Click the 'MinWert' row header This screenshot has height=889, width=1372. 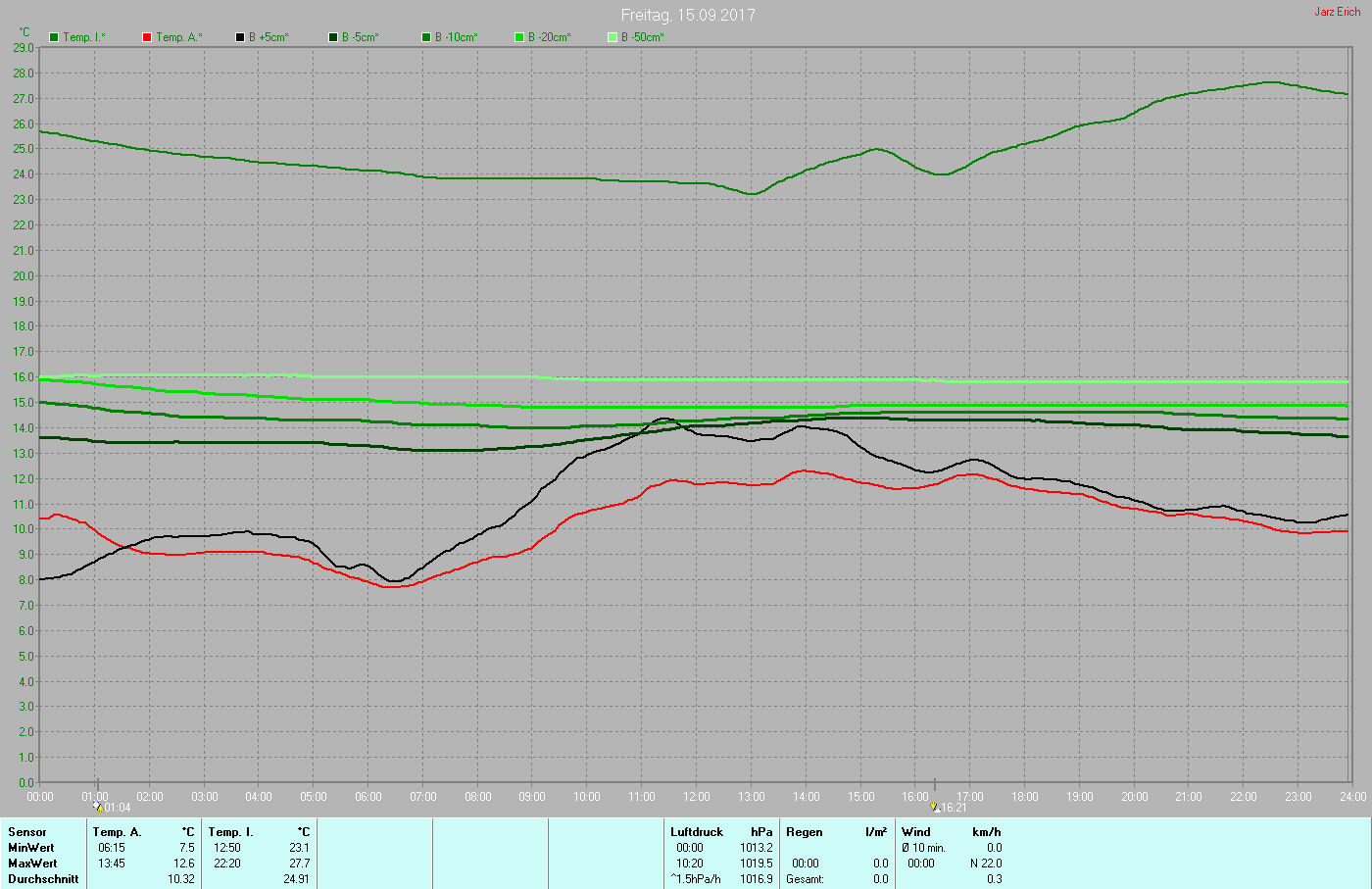tap(31, 848)
